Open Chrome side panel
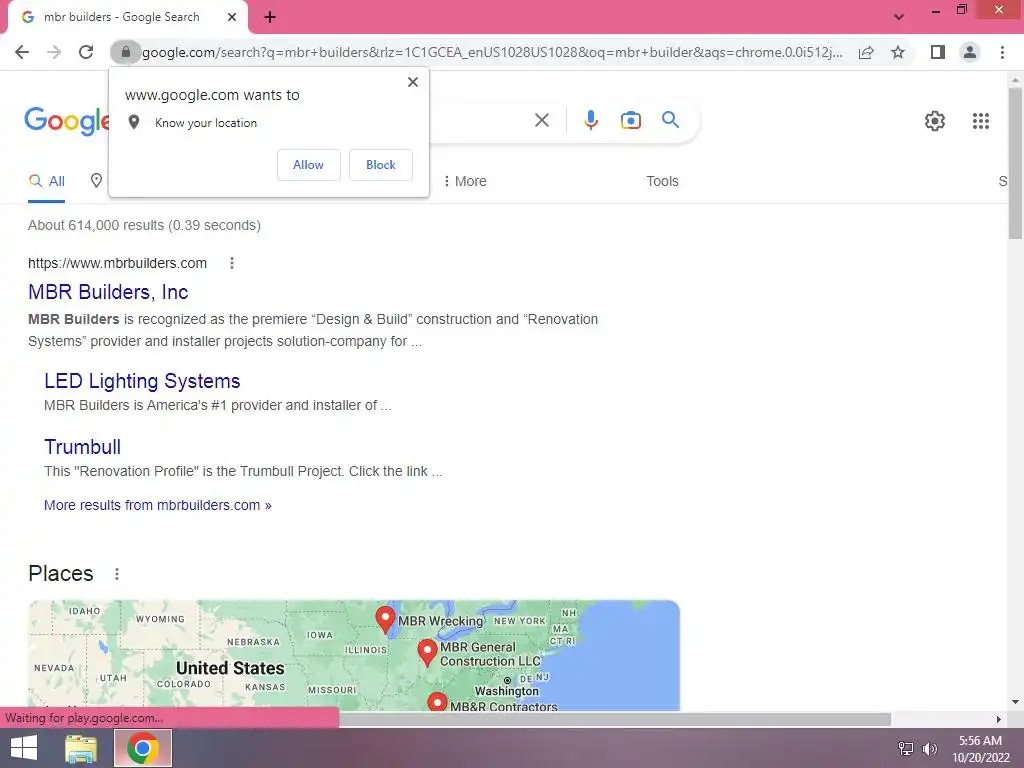Screen dimensions: 1024x768 point(938,52)
